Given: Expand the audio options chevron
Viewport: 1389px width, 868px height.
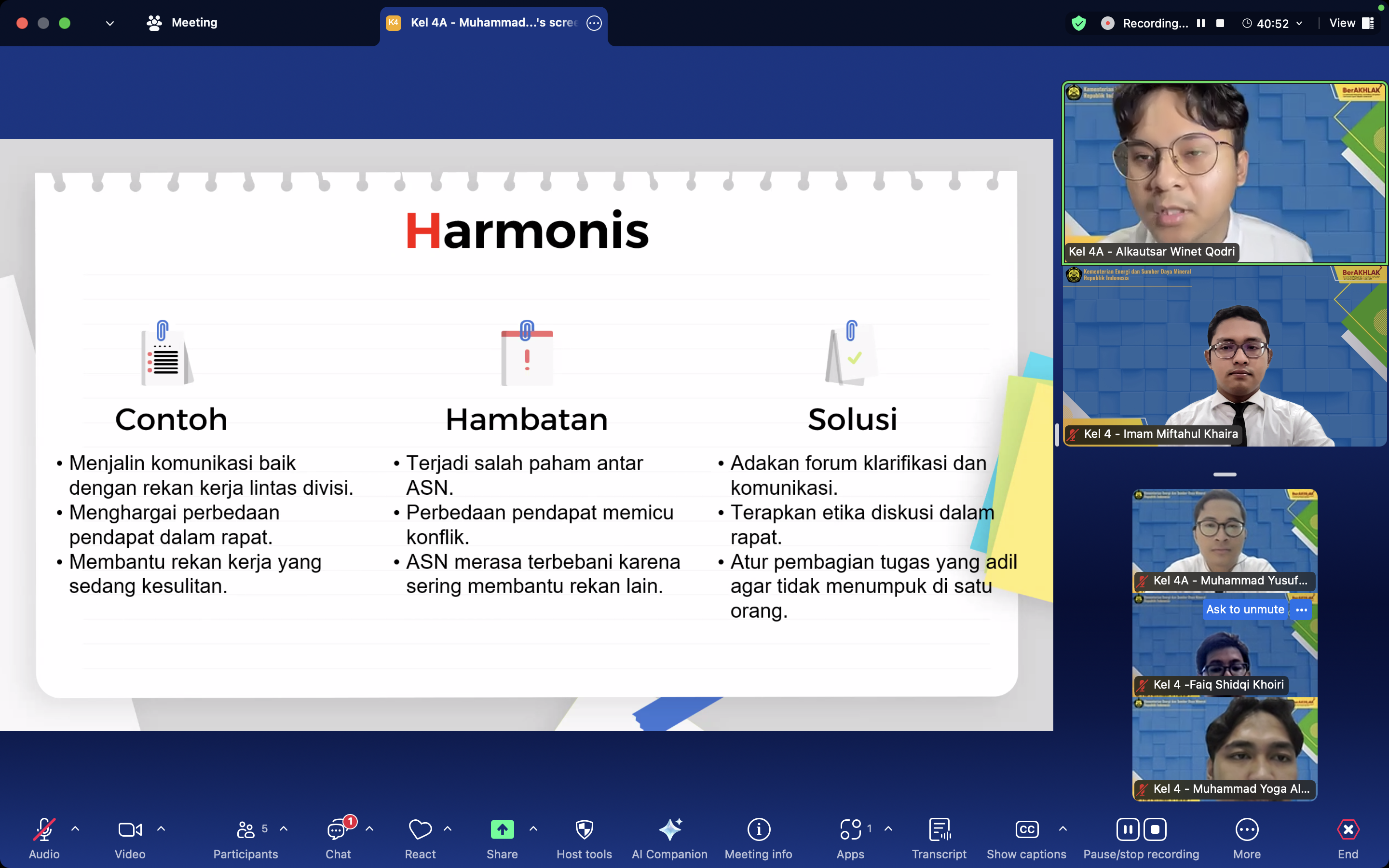Looking at the screenshot, I should pos(75,828).
